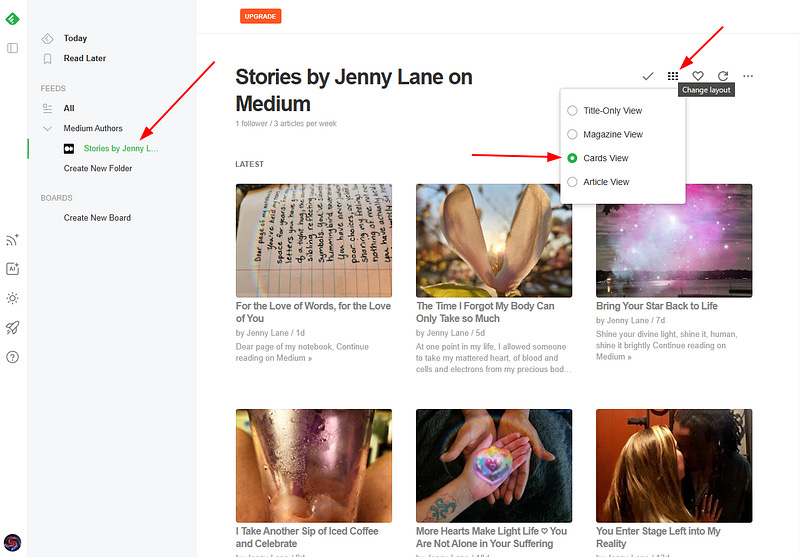The height and width of the screenshot is (557, 800).
Task: Click 'by Jenny Lane / 7d' byline
Action: pyautogui.click(x=631, y=320)
